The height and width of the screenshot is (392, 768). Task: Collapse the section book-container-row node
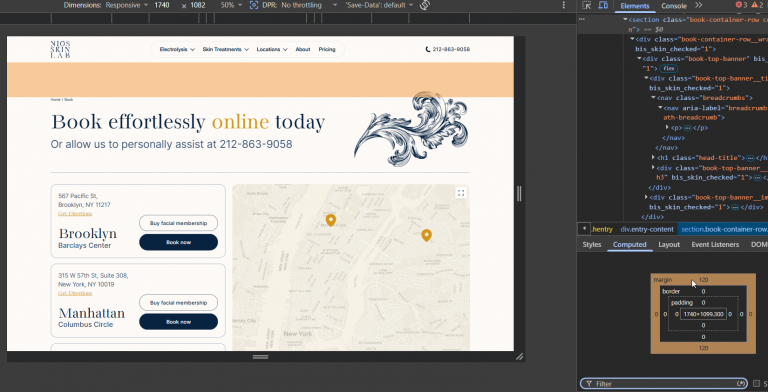[x=625, y=20]
